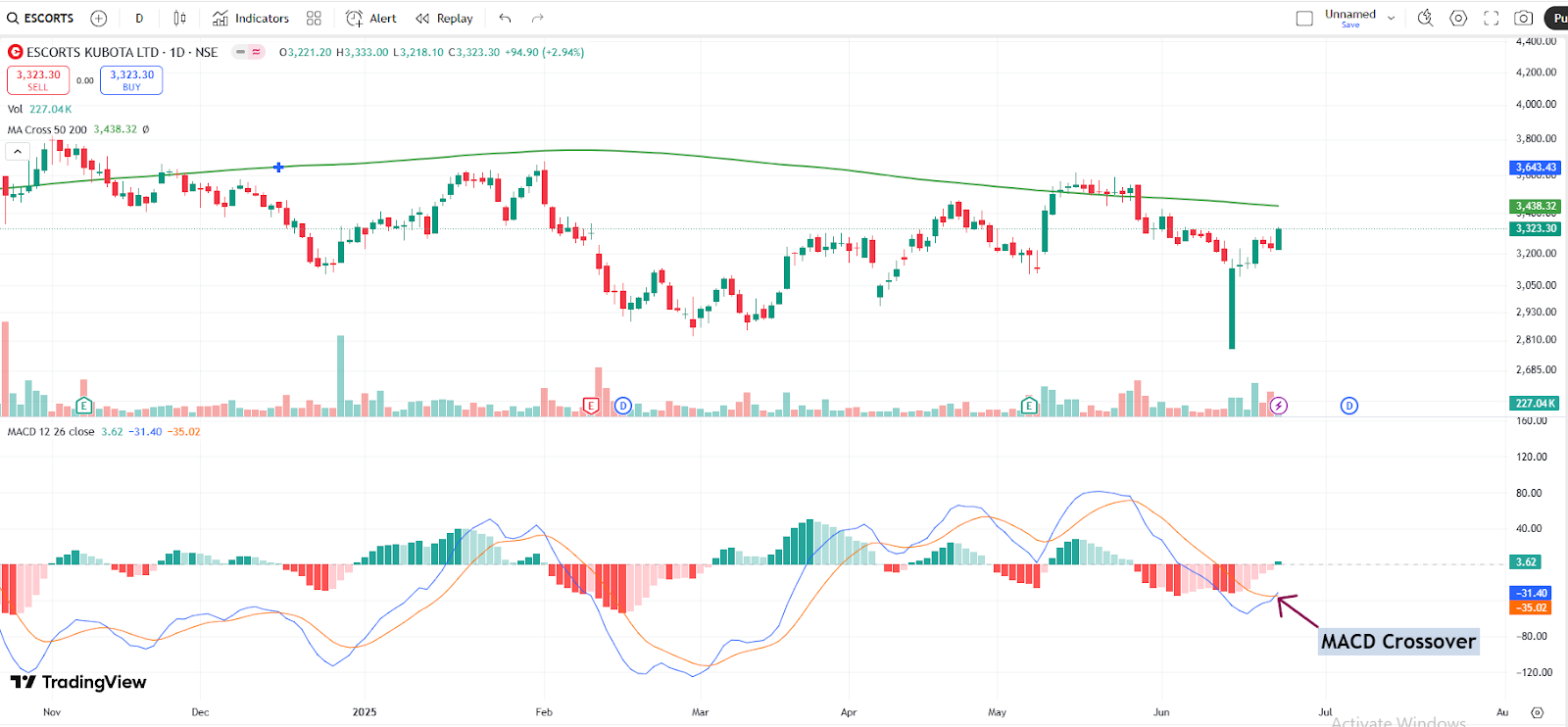Add symbol to compare with plus icon
Screen dimensions: 1568x727
click(99, 18)
